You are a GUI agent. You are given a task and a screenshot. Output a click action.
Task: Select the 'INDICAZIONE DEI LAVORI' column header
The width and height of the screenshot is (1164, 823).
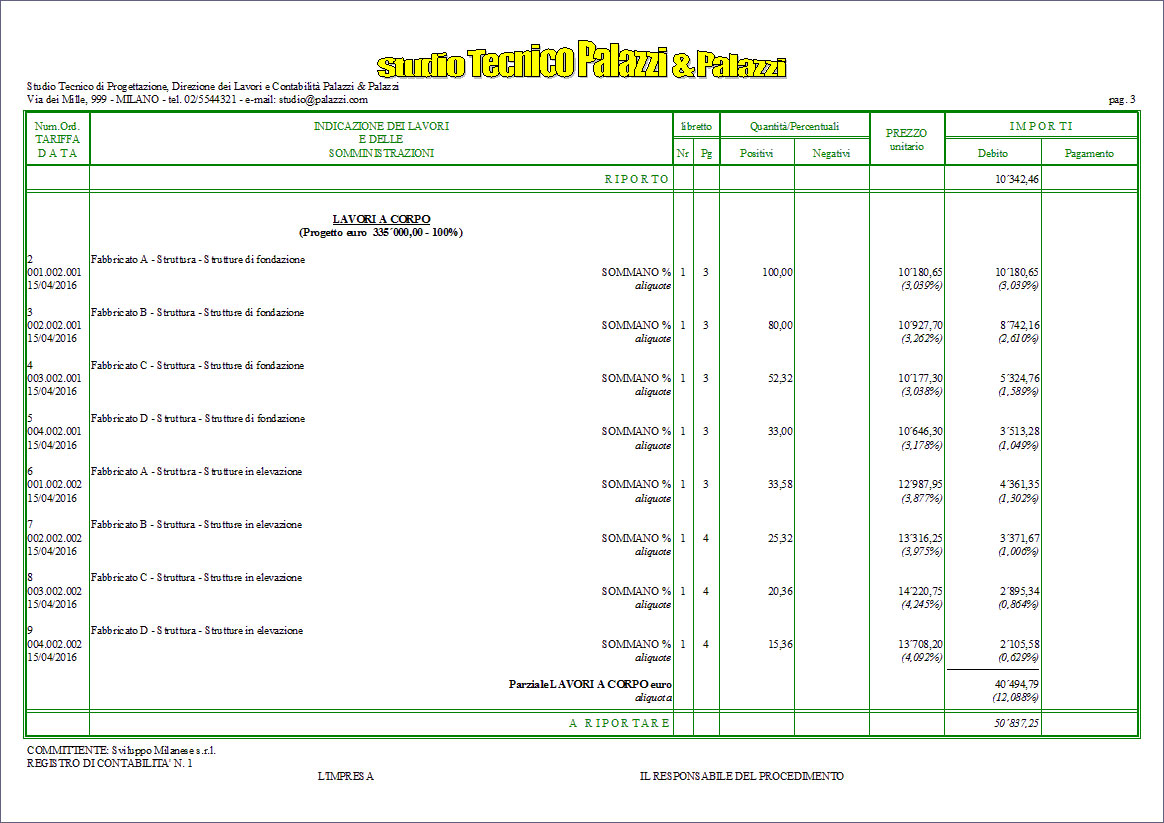[381, 139]
